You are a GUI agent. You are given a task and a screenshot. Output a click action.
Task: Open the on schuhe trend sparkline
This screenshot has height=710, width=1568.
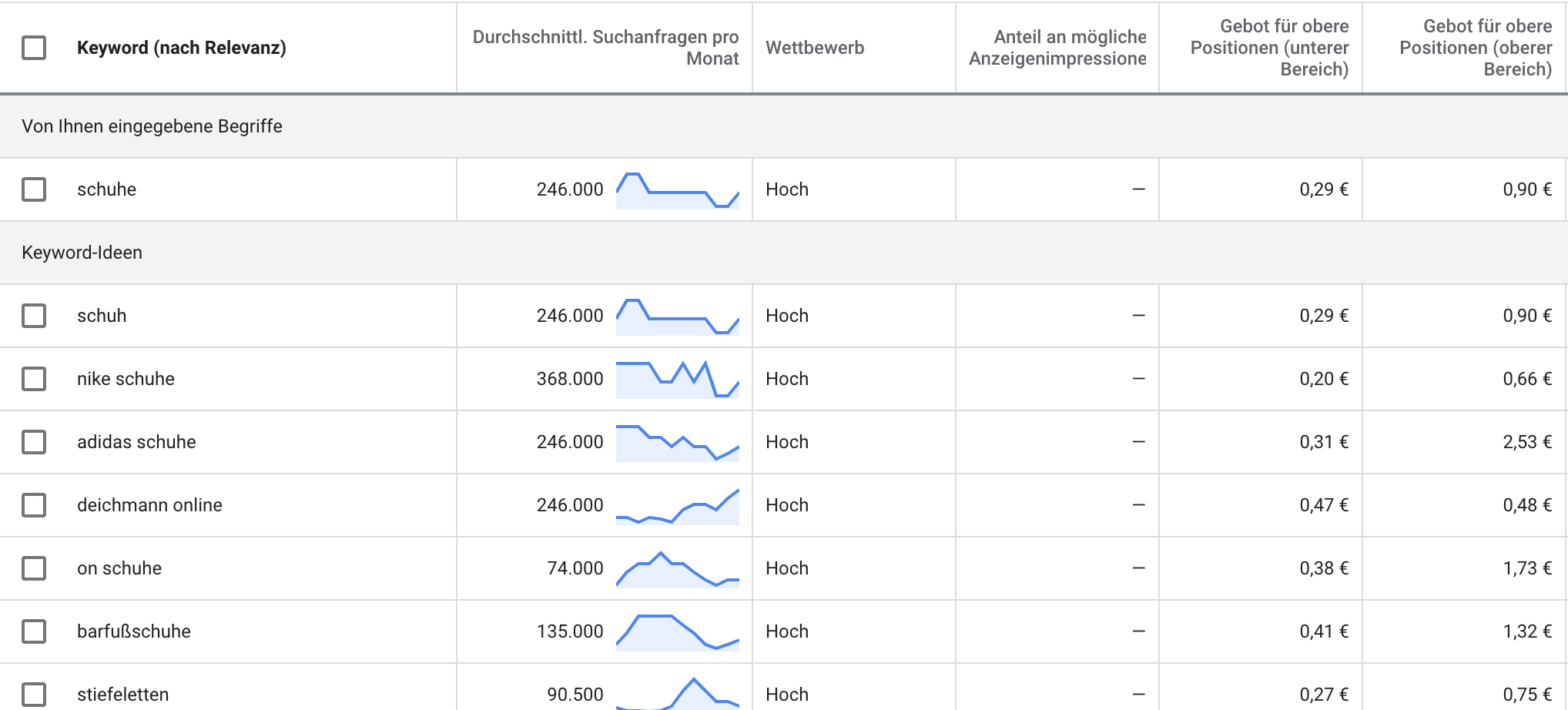678,568
